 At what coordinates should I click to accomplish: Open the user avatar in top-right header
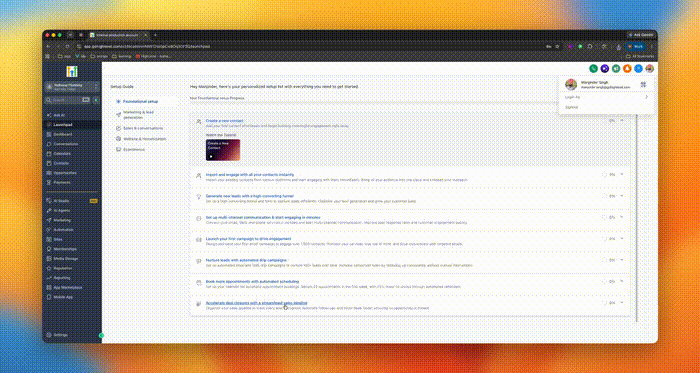pyautogui.click(x=650, y=68)
